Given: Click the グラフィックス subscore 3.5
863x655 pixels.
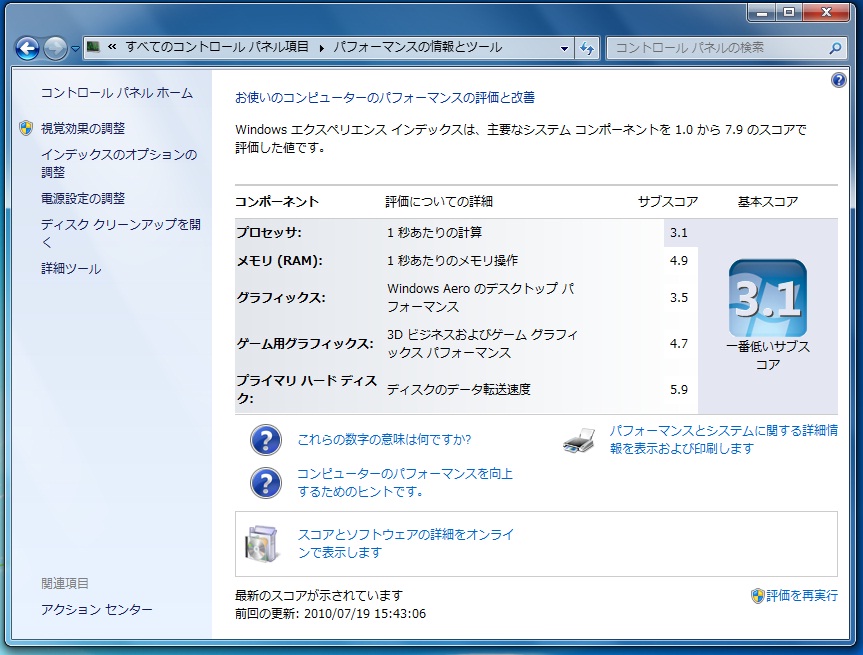Looking at the screenshot, I should (679, 298).
